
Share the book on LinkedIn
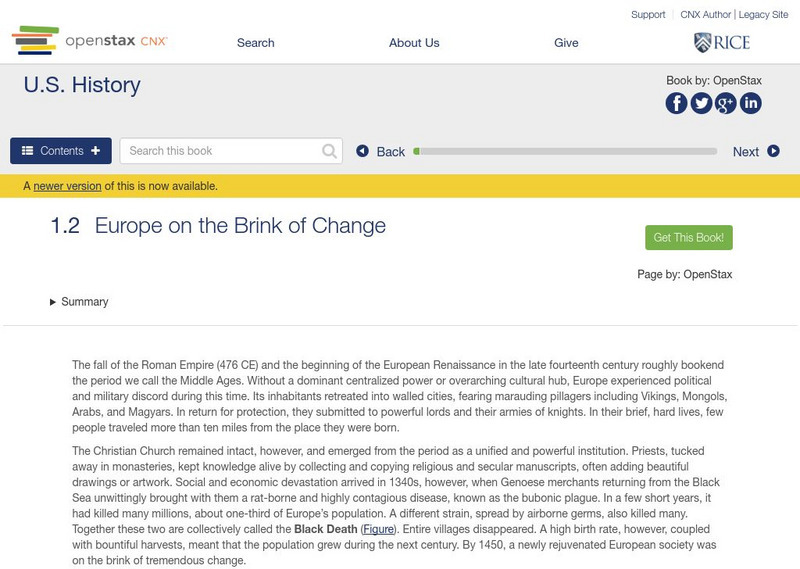pyautogui.click(x=750, y=103)
